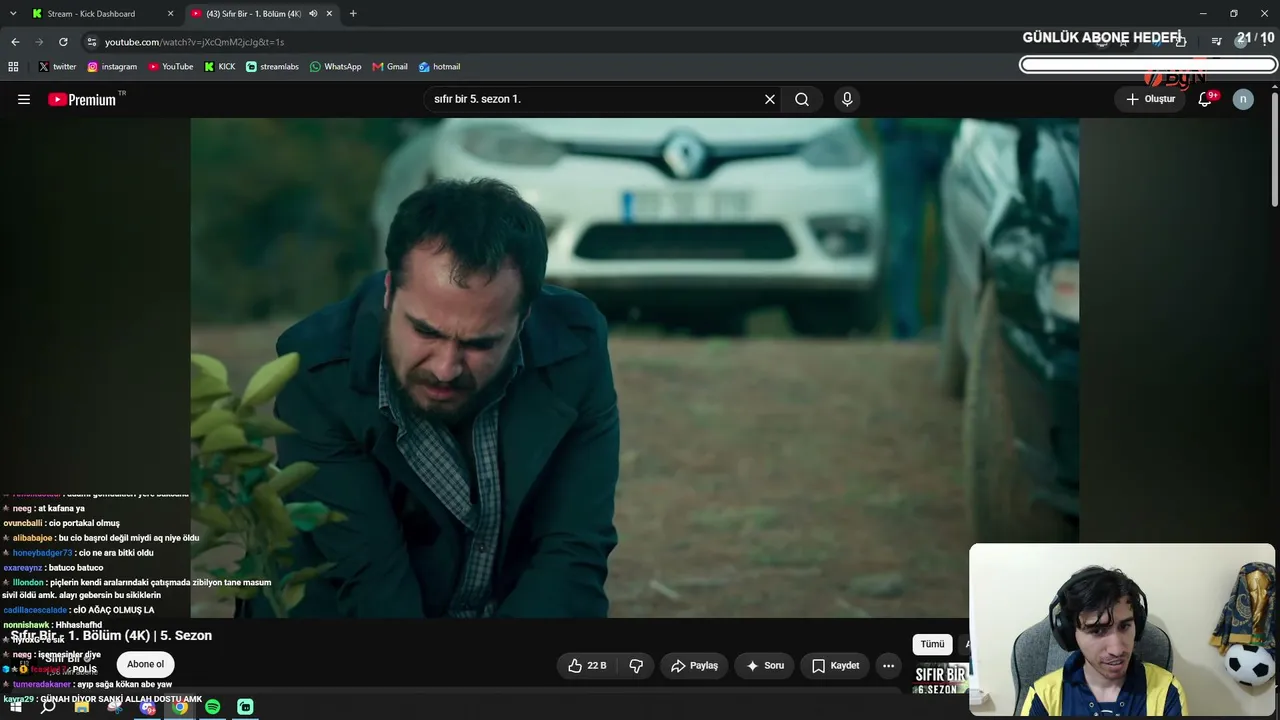
Task: Subscribe using the Abone ol button
Action: pyautogui.click(x=145, y=664)
